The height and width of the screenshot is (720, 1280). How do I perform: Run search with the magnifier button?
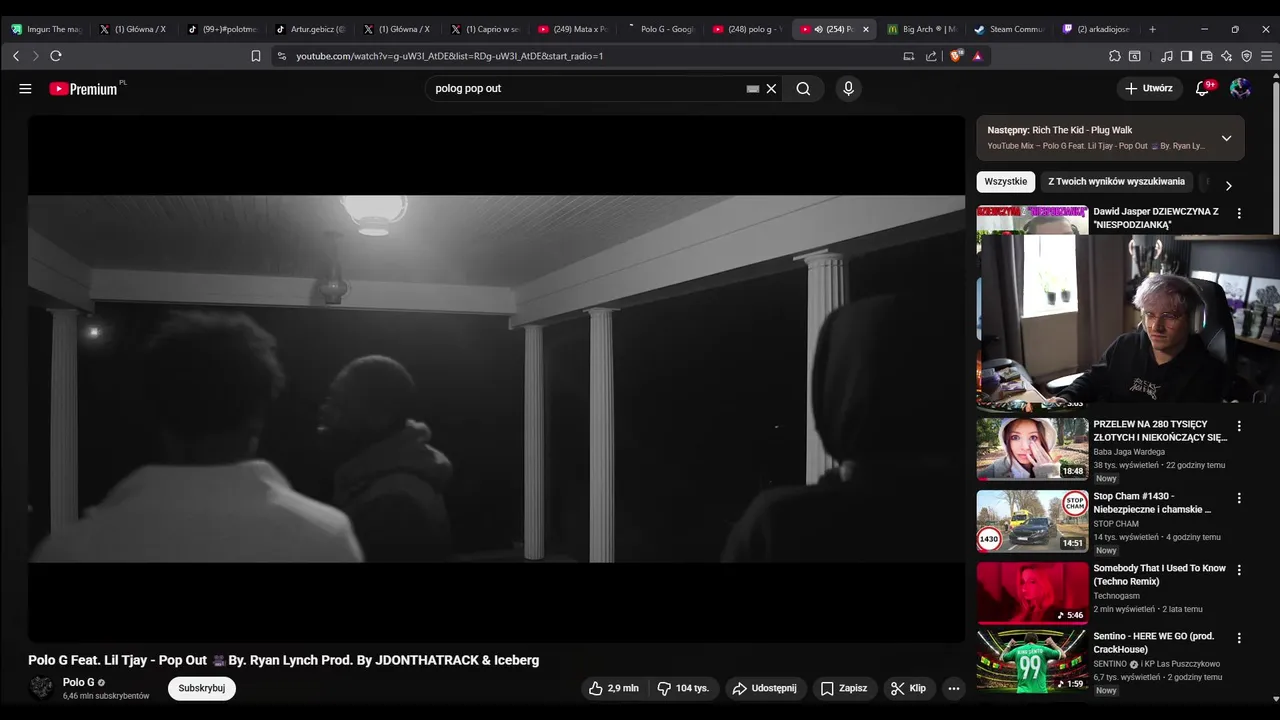[x=803, y=88]
